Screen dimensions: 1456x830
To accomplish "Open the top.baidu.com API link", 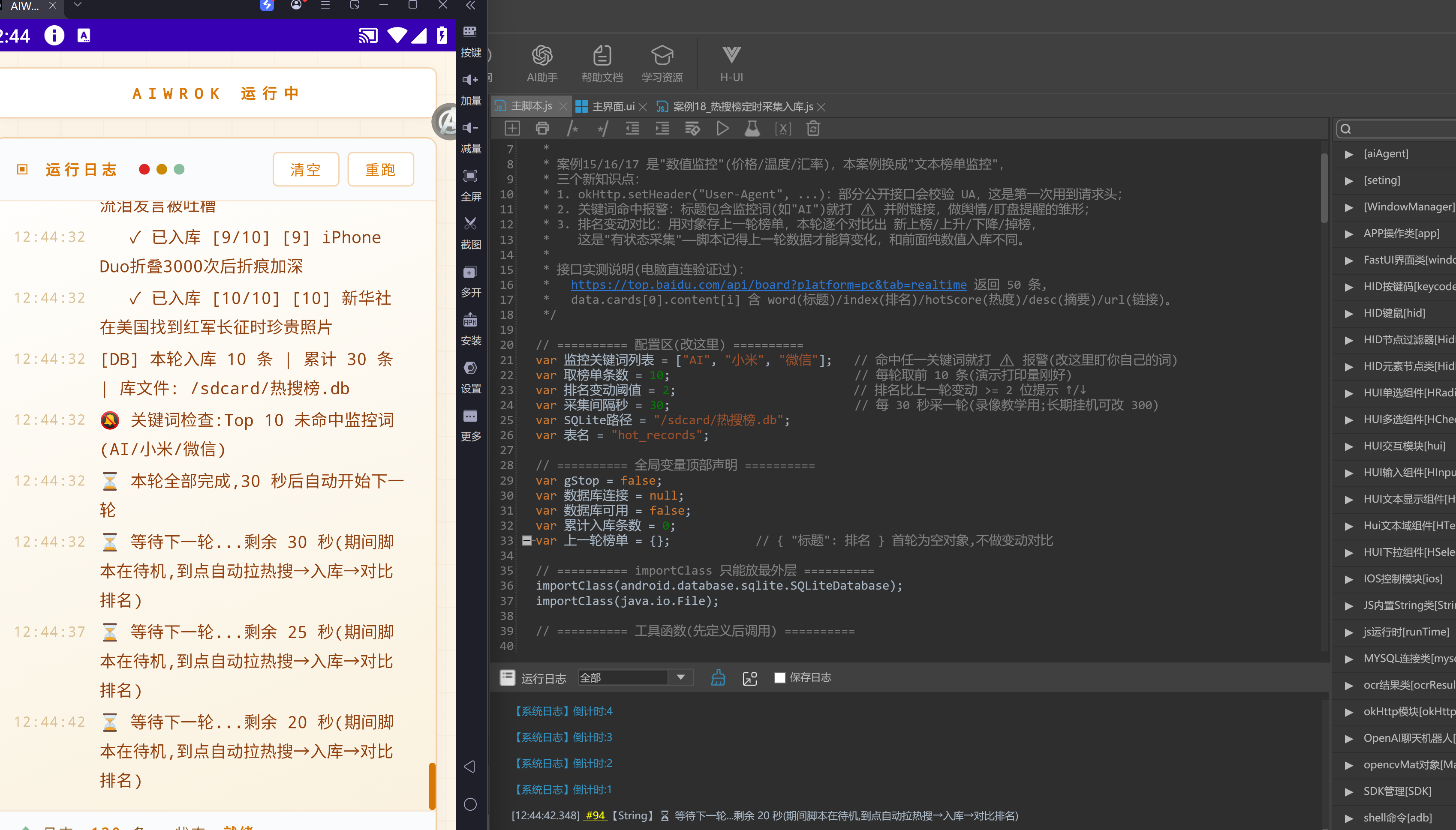I will click(768, 285).
